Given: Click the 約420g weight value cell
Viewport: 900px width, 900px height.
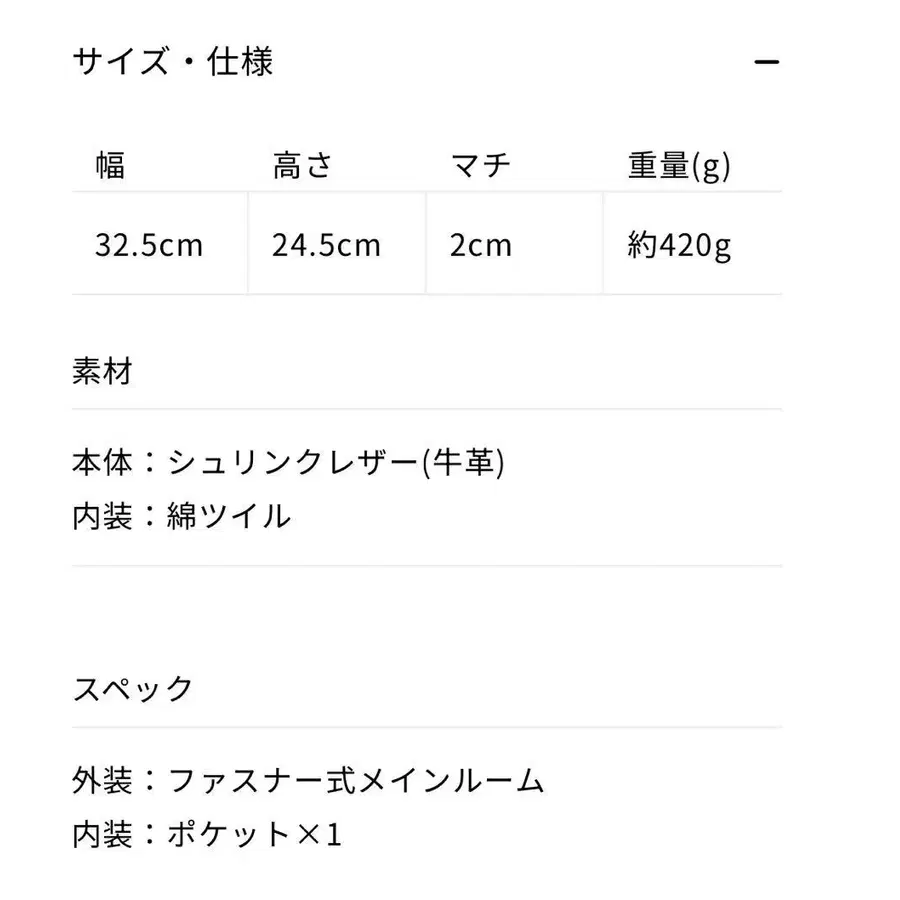Looking at the screenshot, I should [x=679, y=245].
